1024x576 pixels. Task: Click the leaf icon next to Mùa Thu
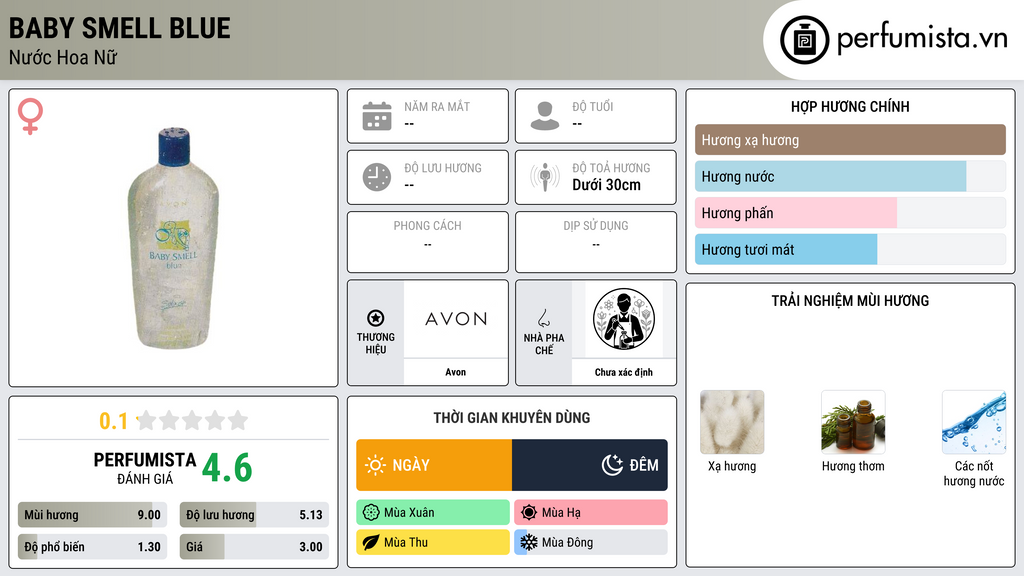[371, 542]
